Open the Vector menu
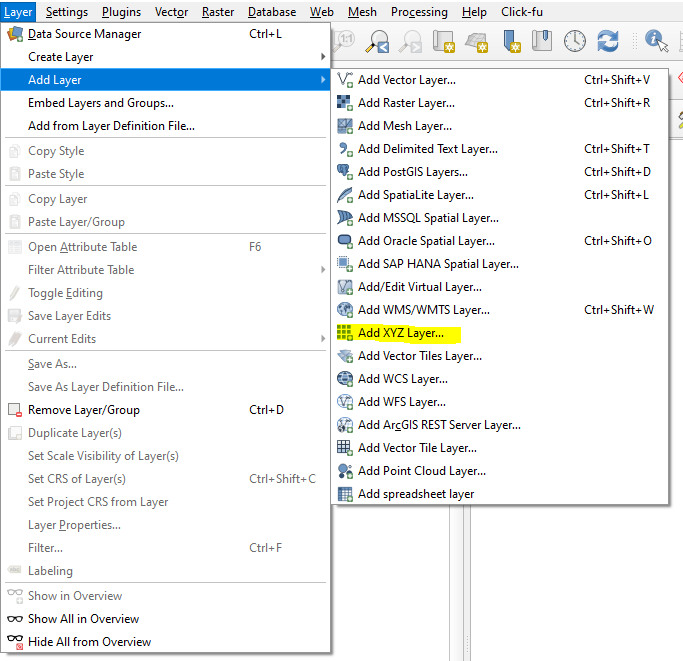The image size is (683, 661). (x=171, y=12)
